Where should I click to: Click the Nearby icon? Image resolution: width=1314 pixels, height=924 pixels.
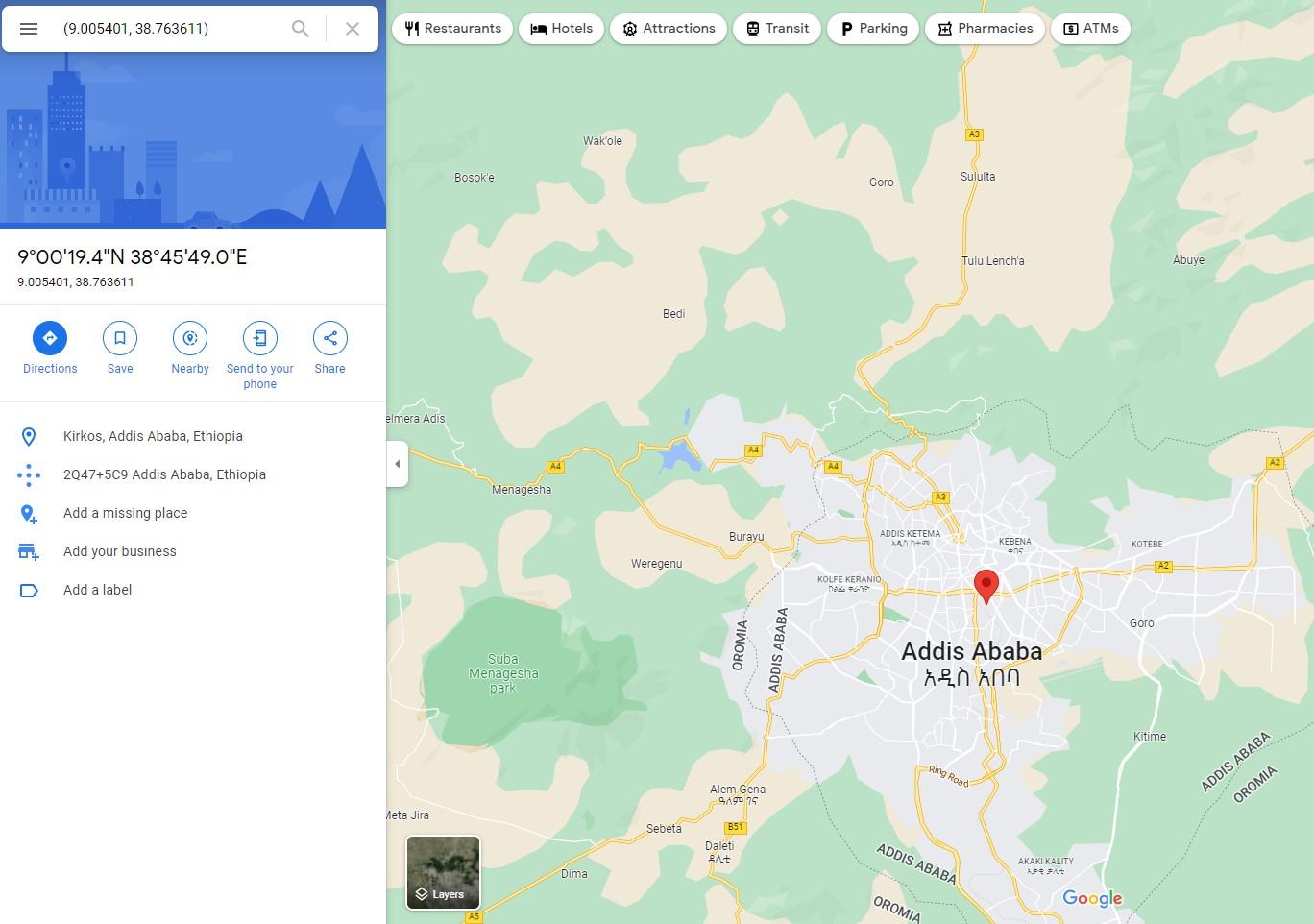tap(190, 338)
